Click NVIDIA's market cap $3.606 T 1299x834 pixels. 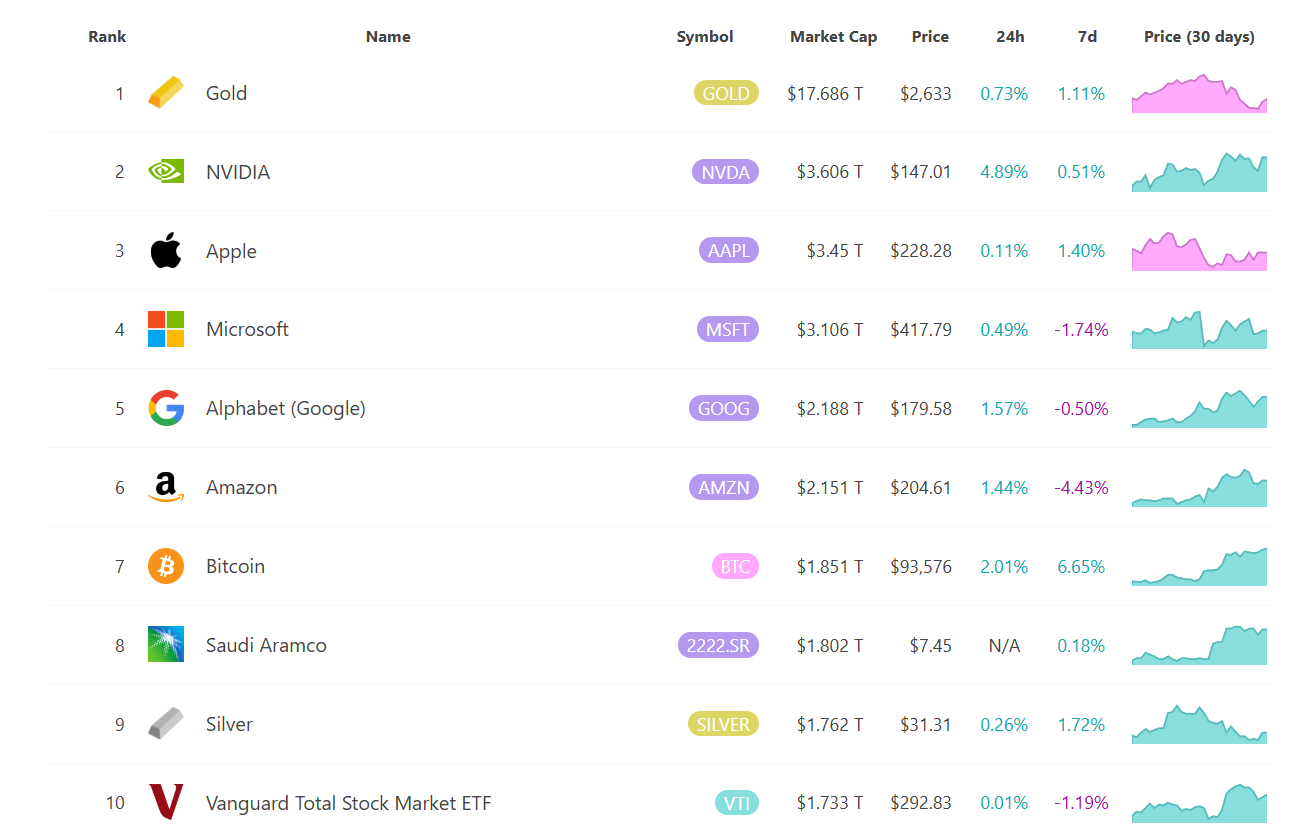point(830,172)
